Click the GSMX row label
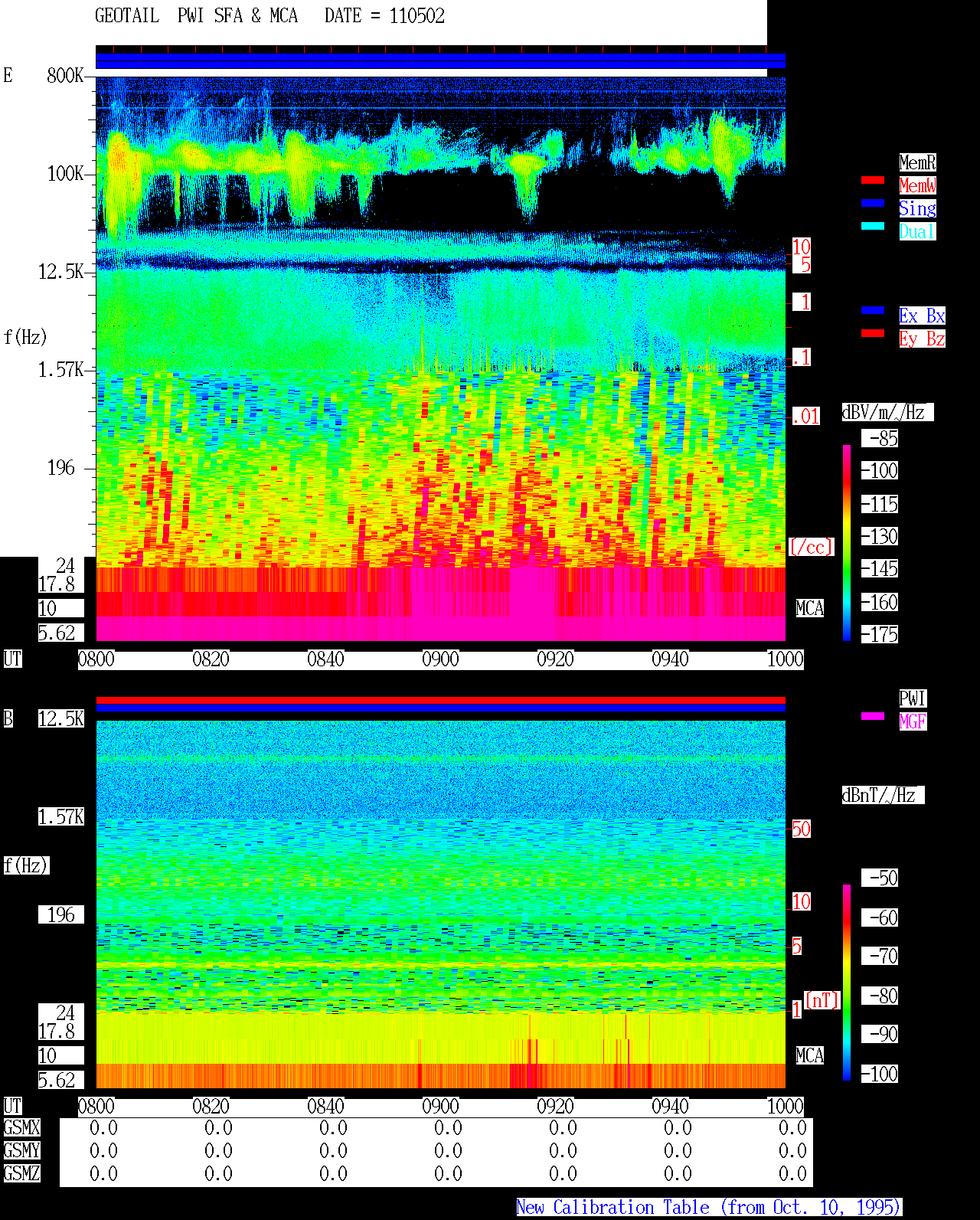Image resolution: width=980 pixels, height=1220 pixels. pyautogui.click(x=21, y=1128)
